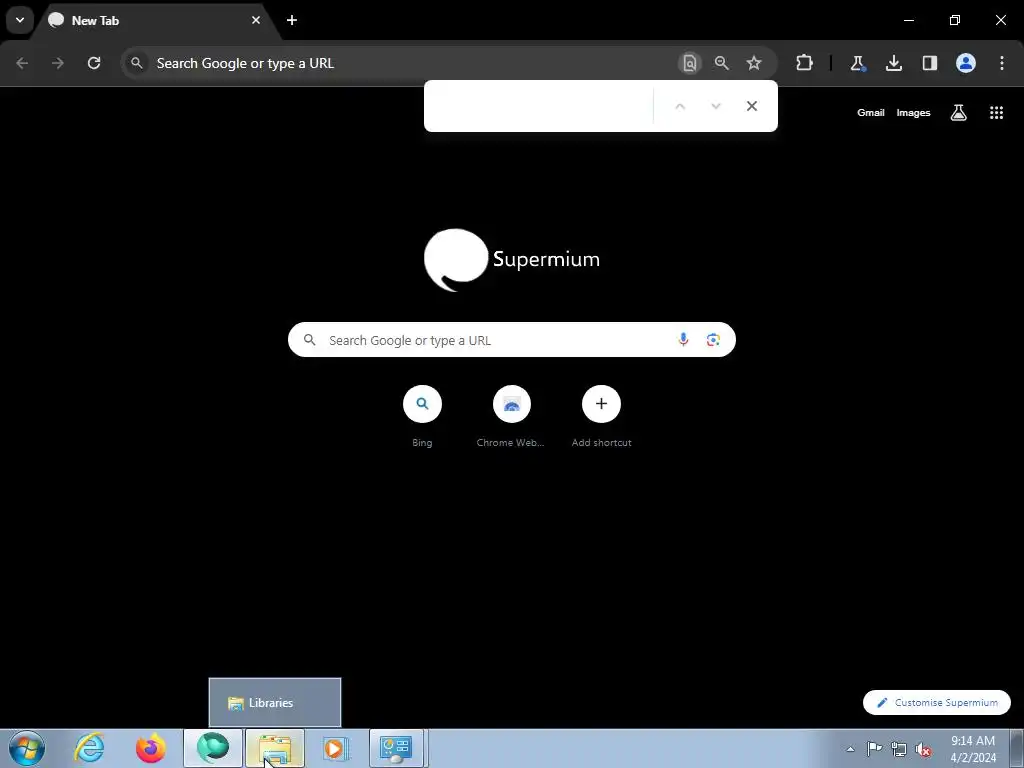1024x768 pixels.
Task: Open the profile avatar menu
Action: (x=966, y=63)
